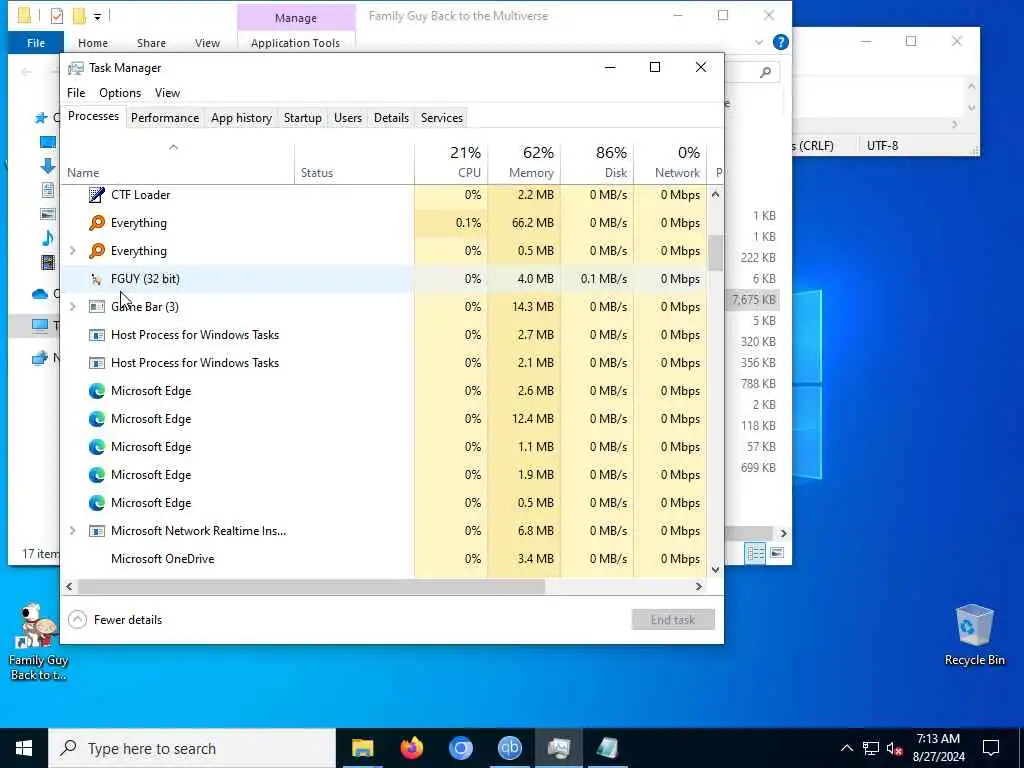Open the Quick Access Toolbar customize dropdown

coord(97,16)
